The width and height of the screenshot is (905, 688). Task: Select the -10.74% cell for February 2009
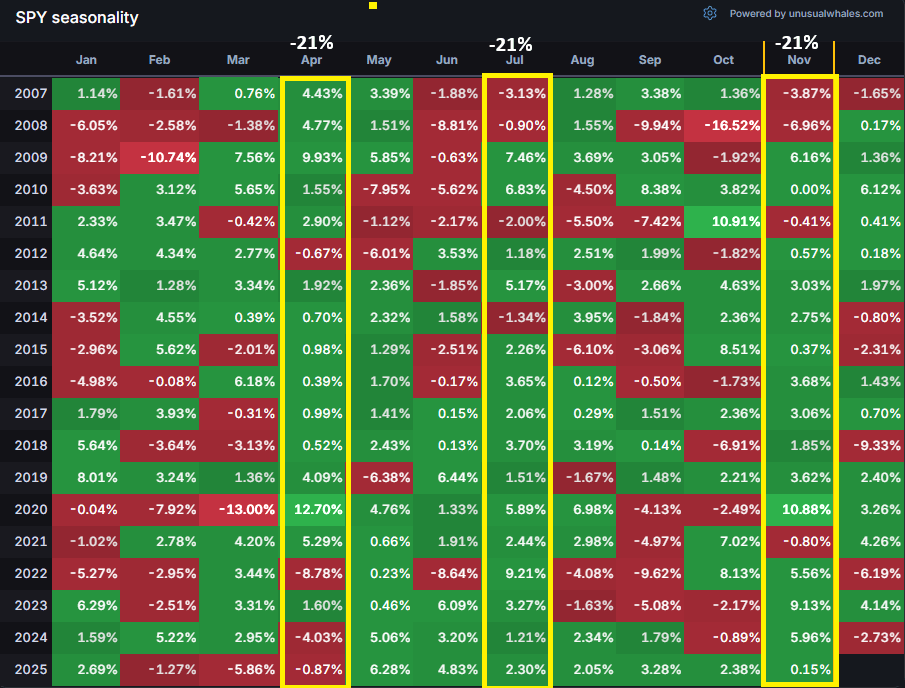point(159,158)
